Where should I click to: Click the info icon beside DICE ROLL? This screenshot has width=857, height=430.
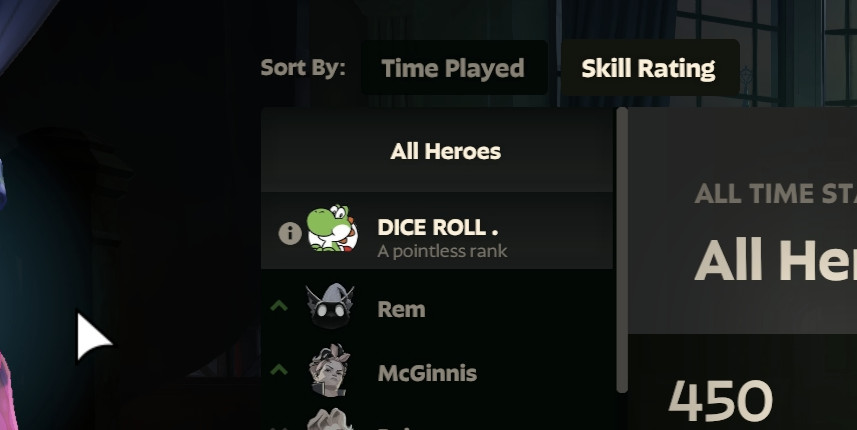(x=290, y=233)
